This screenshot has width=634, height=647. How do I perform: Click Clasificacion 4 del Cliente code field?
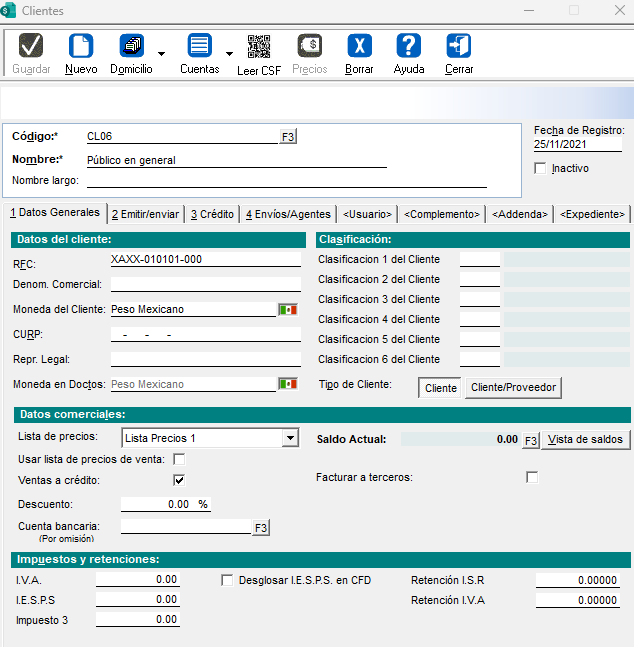pos(480,319)
